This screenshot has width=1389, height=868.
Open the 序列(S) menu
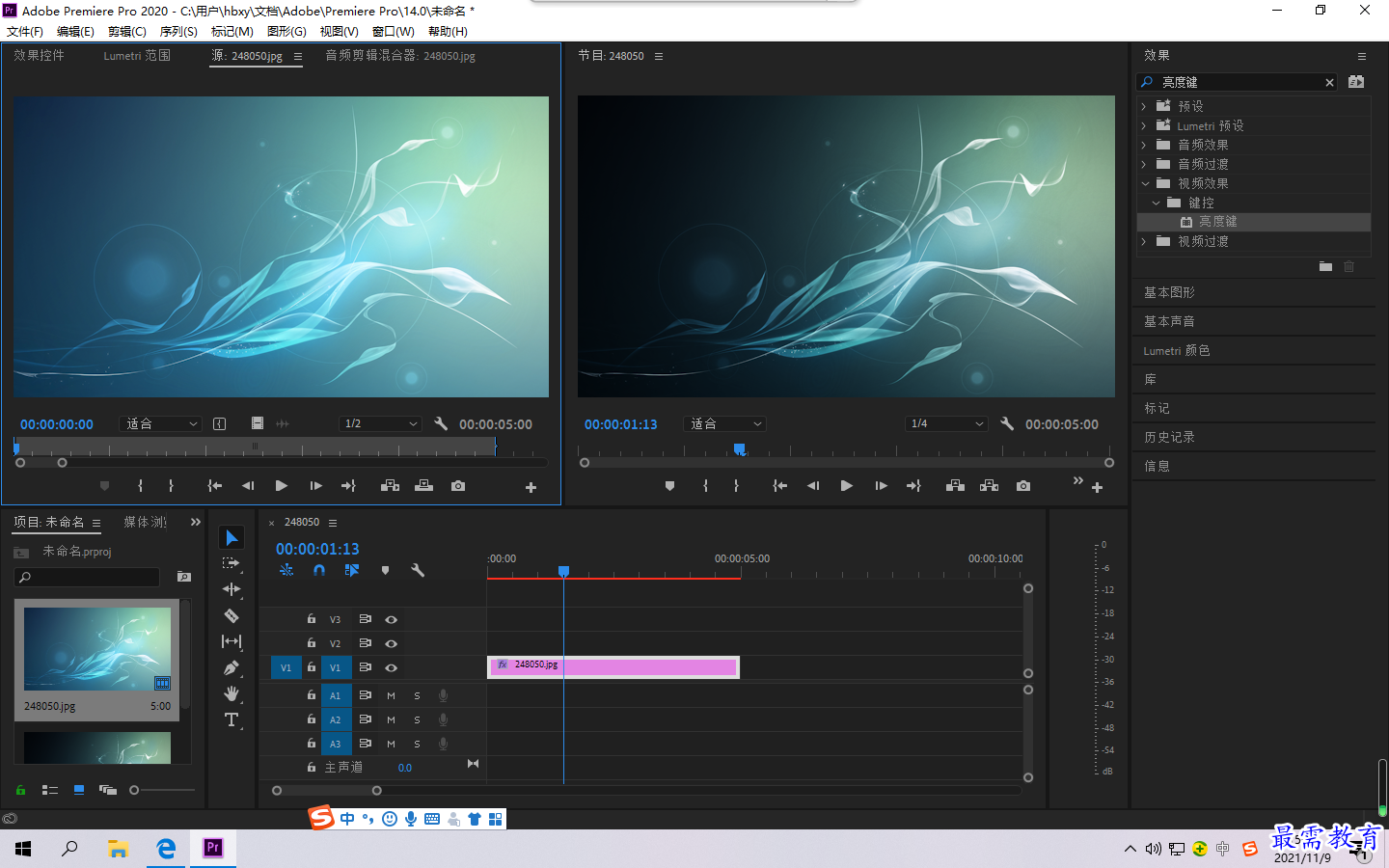click(x=178, y=32)
